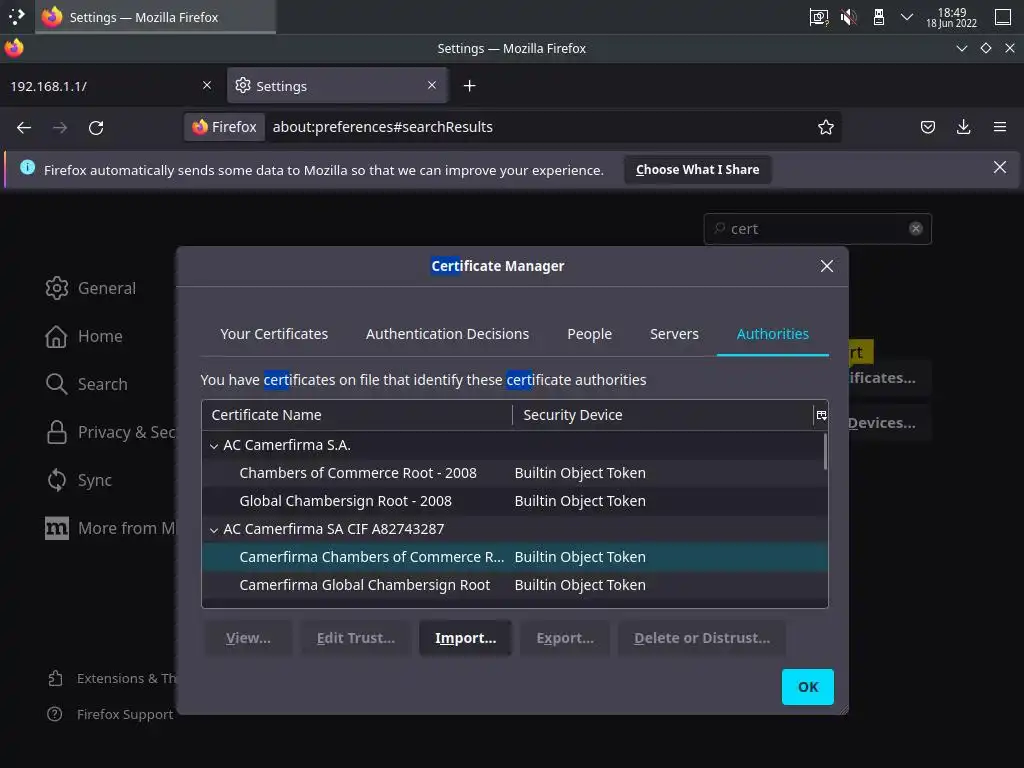The width and height of the screenshot is (1024, 768).
Task: Collapse the AC Camerfirma S.A. group
Action: point(214,445)
